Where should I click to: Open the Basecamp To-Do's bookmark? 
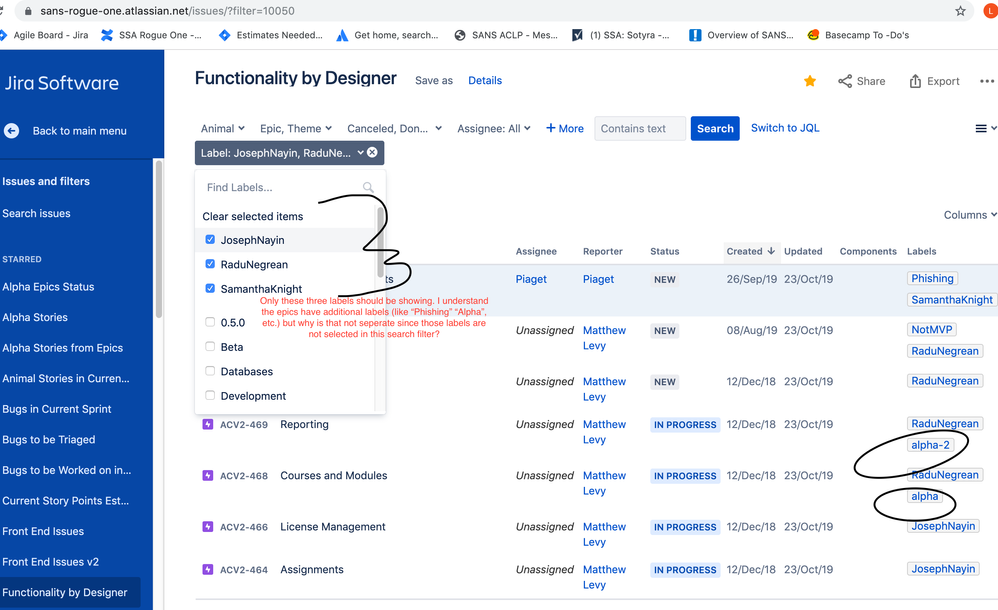(x=858, y=35)
